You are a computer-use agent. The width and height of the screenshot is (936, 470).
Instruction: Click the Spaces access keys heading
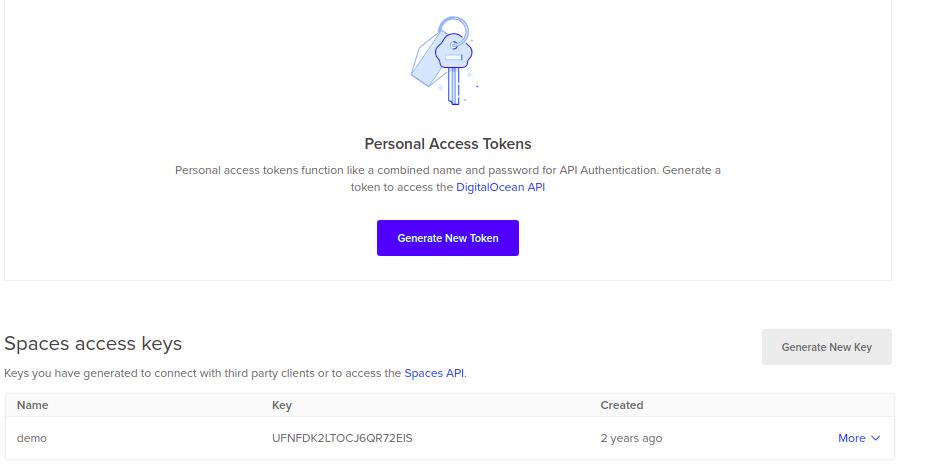tap(93, 344)
